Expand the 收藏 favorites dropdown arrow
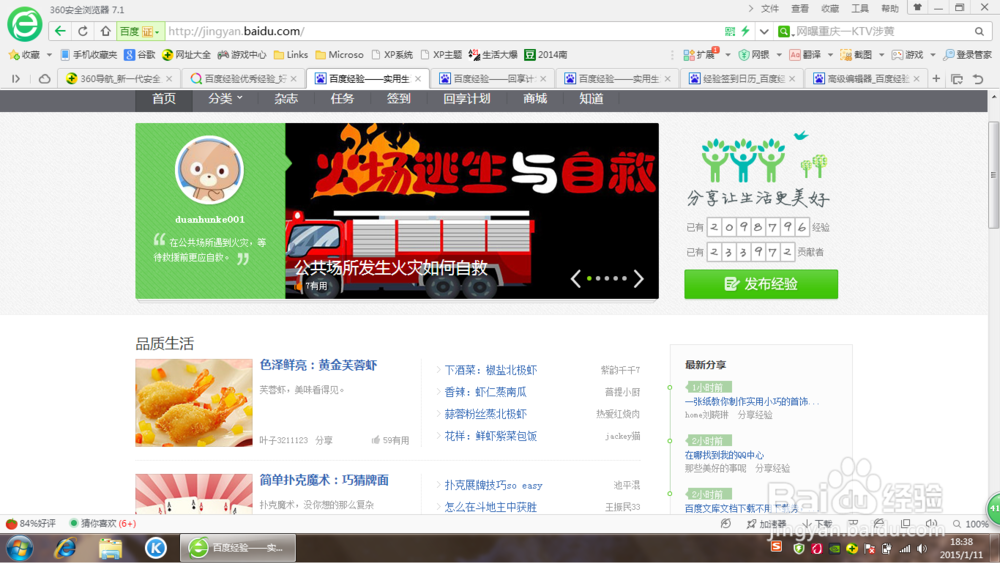This screenshot has height=564, width=1000. click(x=49, y=55)
